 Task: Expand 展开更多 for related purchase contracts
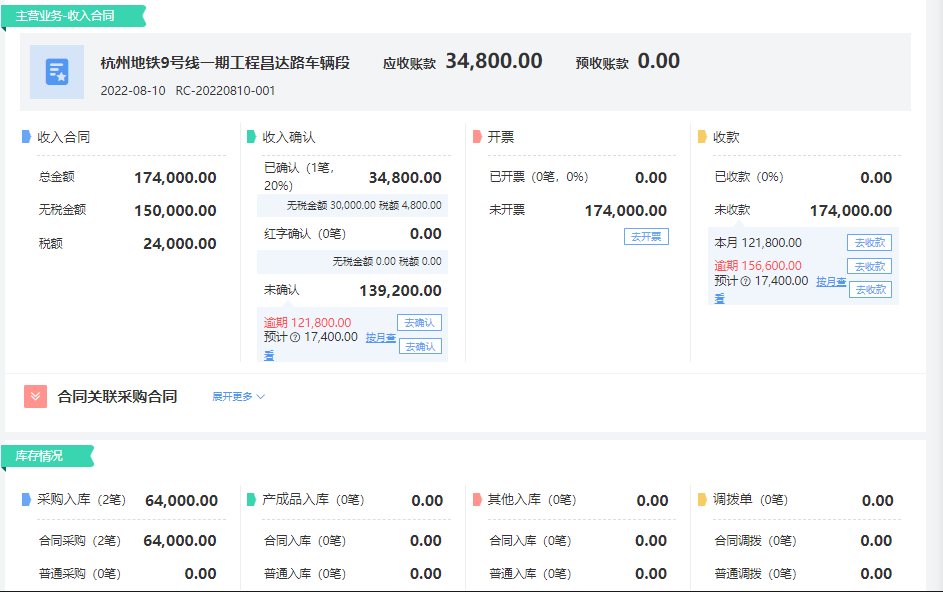click(x=238, y=396)
